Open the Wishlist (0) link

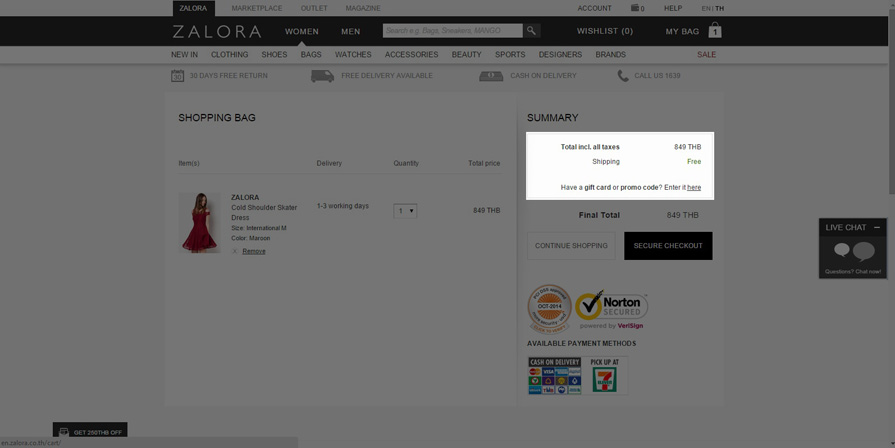[605, 31]
